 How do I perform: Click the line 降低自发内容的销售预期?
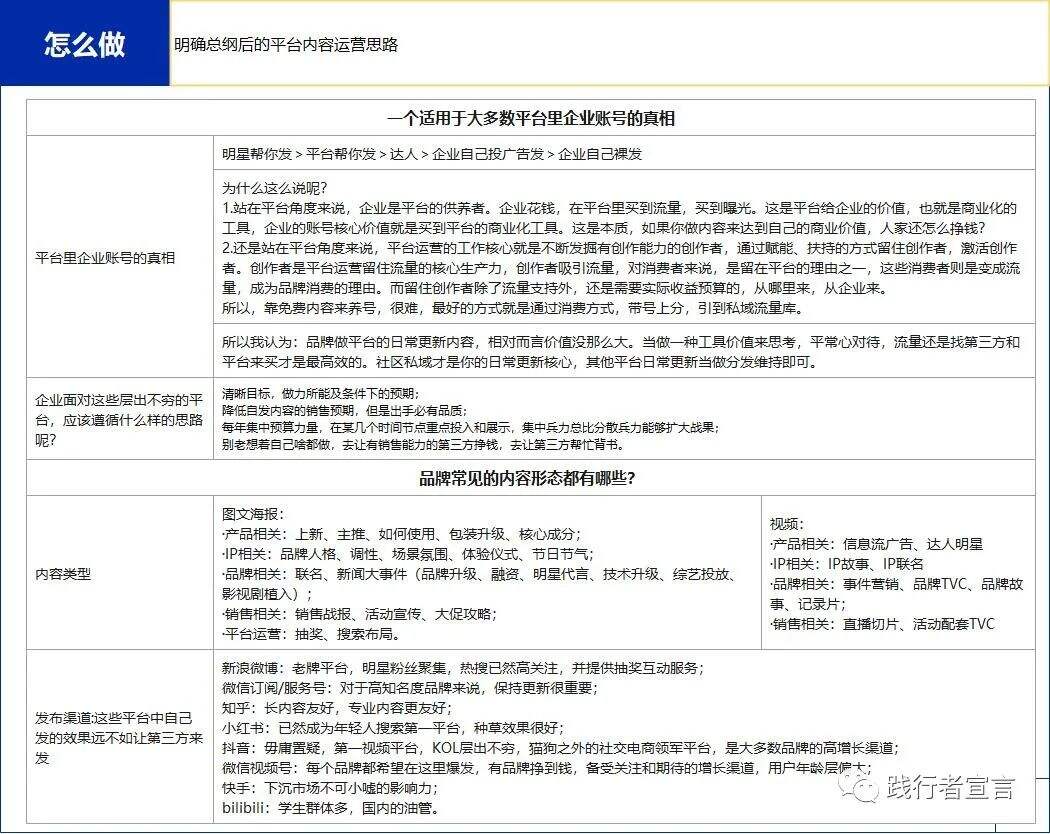click(x=345, y=410)
